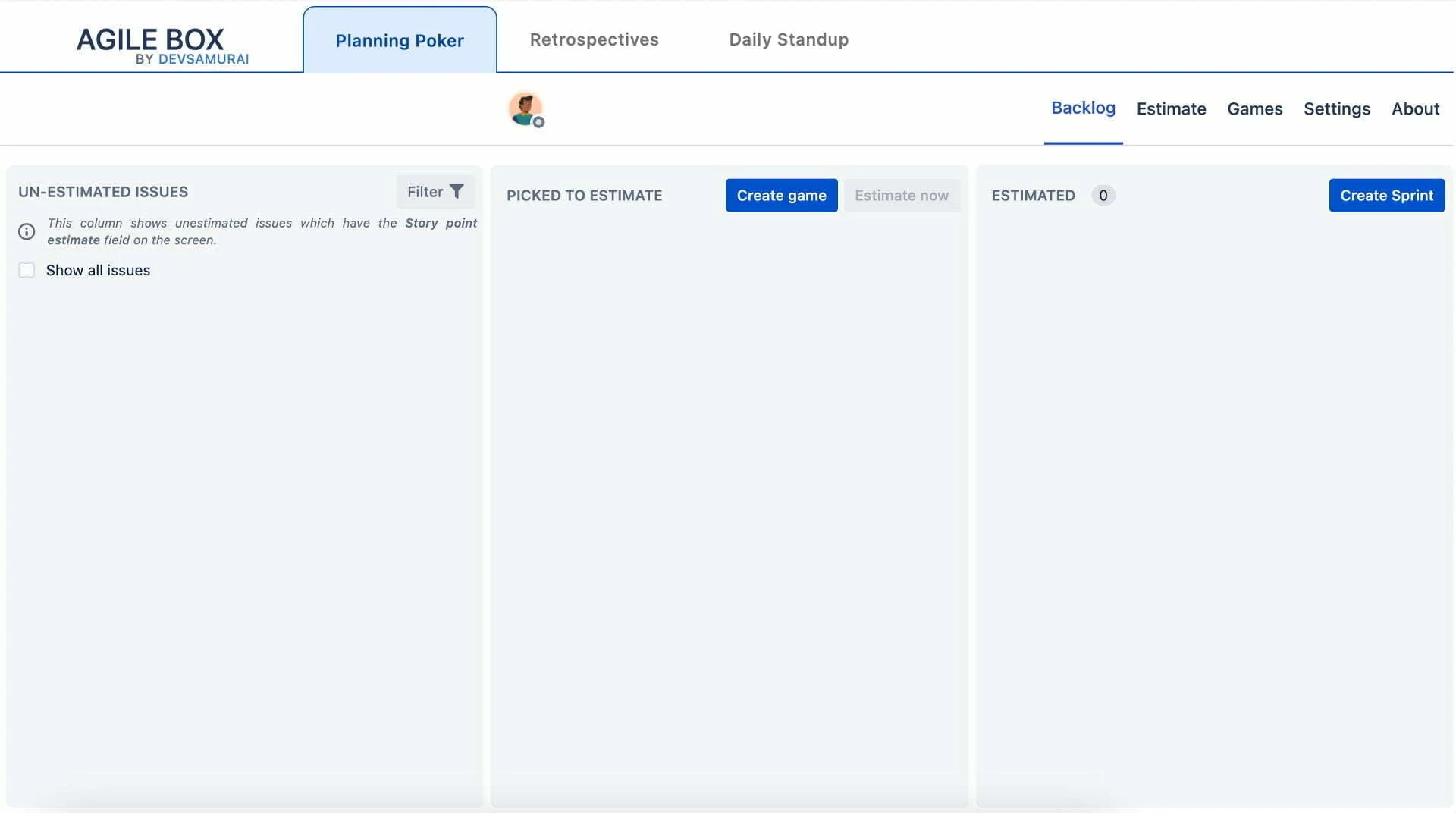The image size is (1456, 813).
Task: Click the Estimated count badge showing 0
Action: [1103, 196]
